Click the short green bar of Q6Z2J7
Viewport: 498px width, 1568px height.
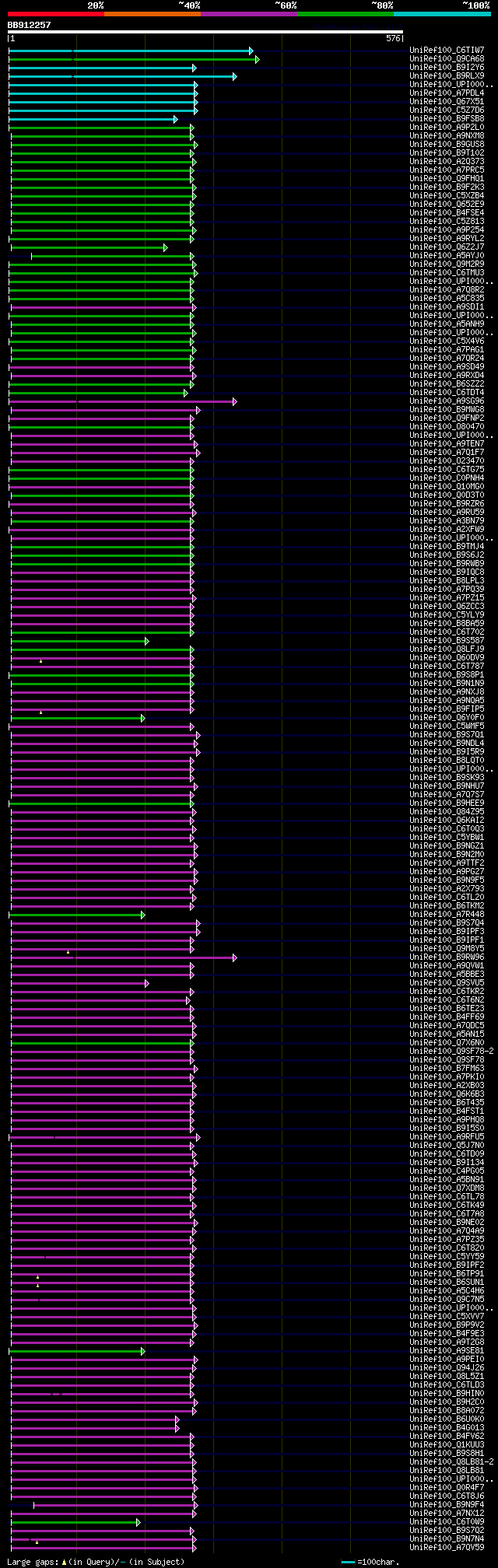[89, 247]
